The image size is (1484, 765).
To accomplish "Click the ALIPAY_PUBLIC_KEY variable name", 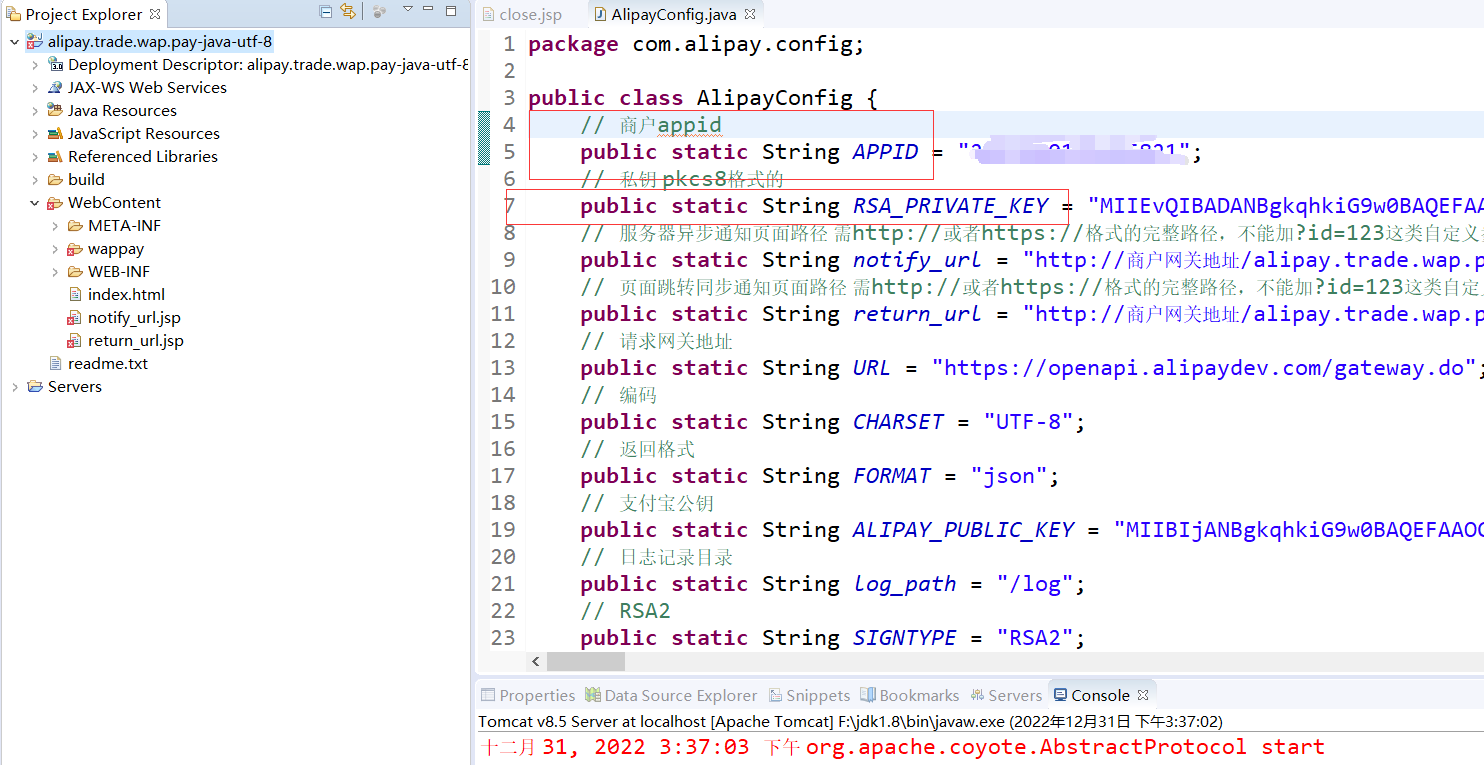I will click(963, 530).
